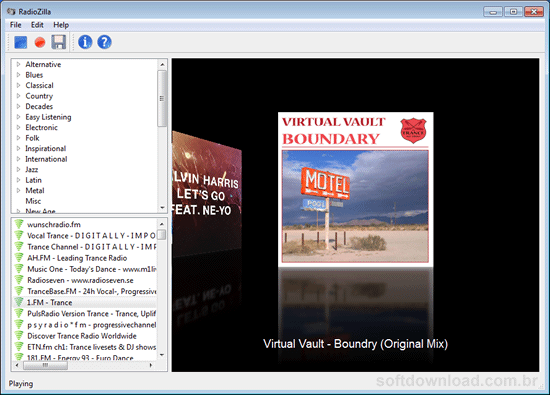Open the Edit menu
The height and width of the screenshot is (395, 550).
[x=37, y=25]
